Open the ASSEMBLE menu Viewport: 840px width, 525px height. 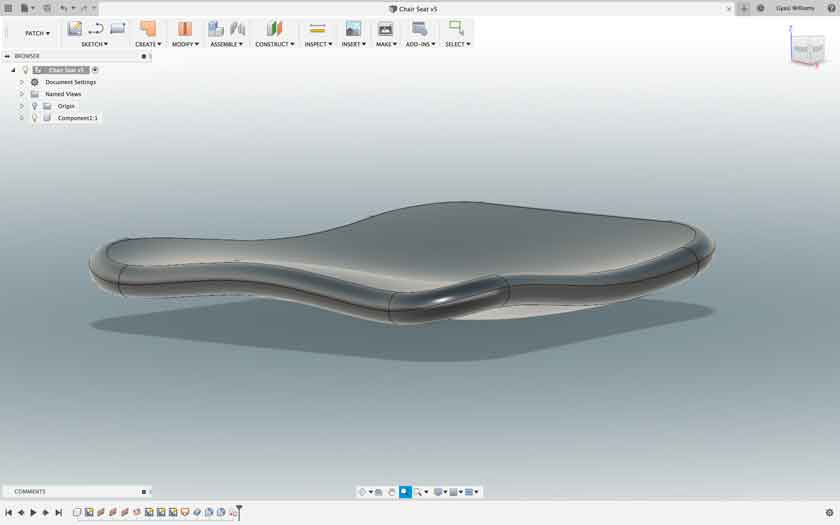[226, 44]
